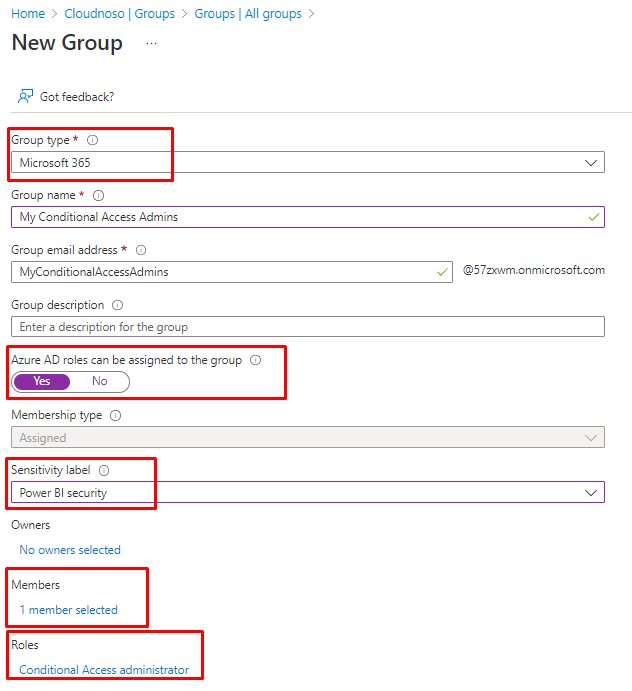Click info icon beside Group description

[x=118, y=305]
